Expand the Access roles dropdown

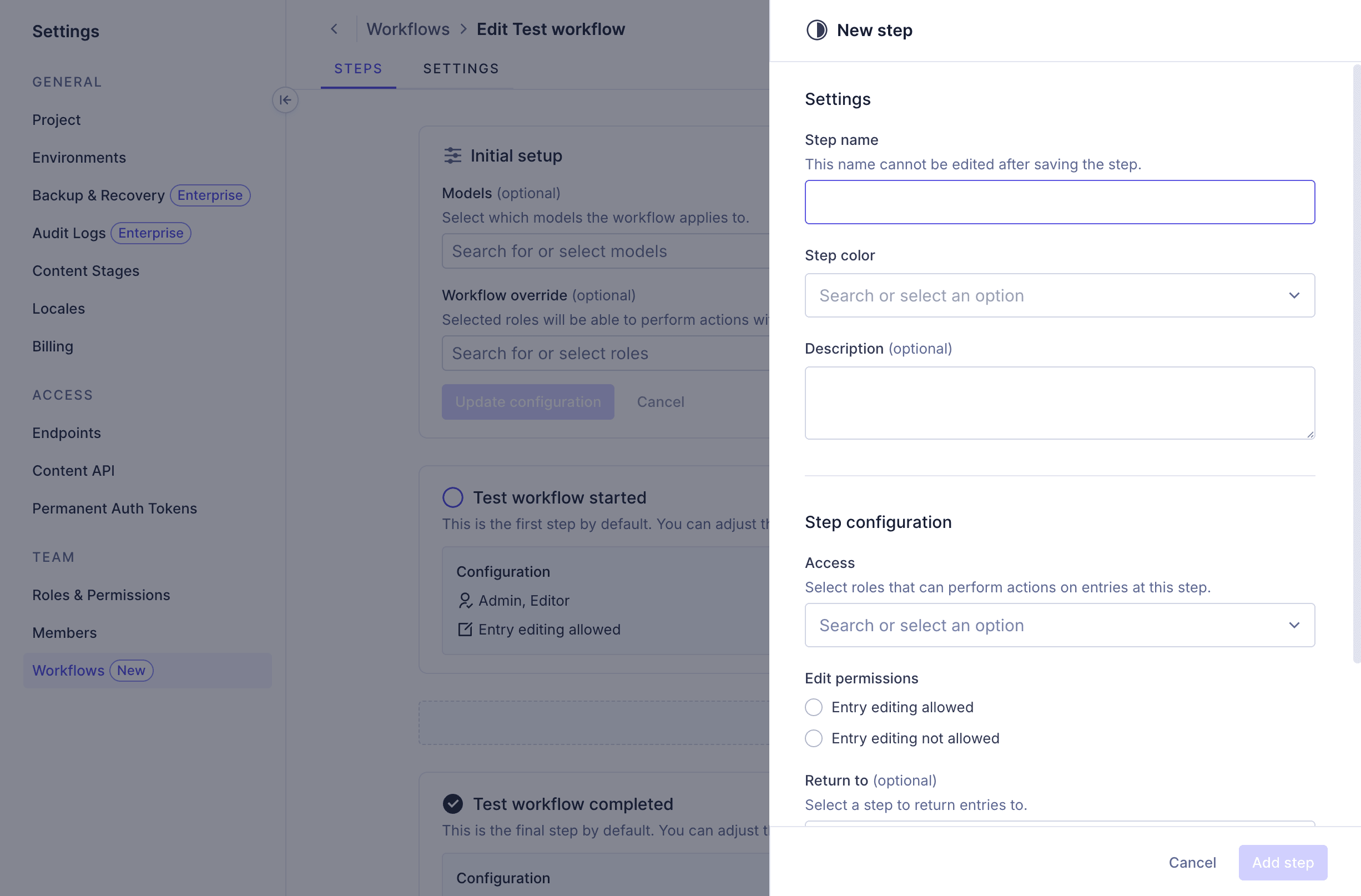click(x=1059, y=625)
